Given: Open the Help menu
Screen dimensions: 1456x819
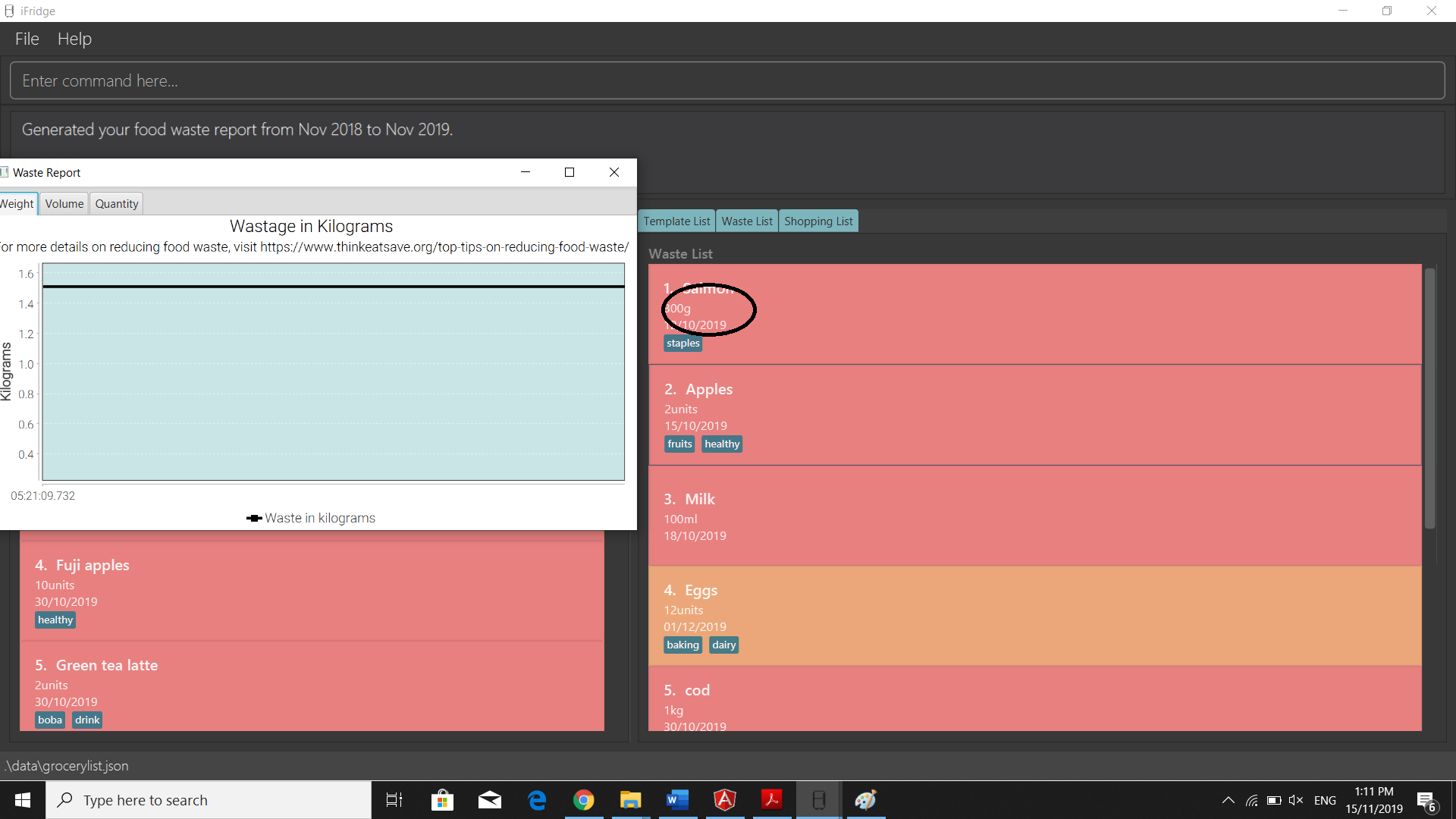Looking at the screenshot, I should coord(74,39).
